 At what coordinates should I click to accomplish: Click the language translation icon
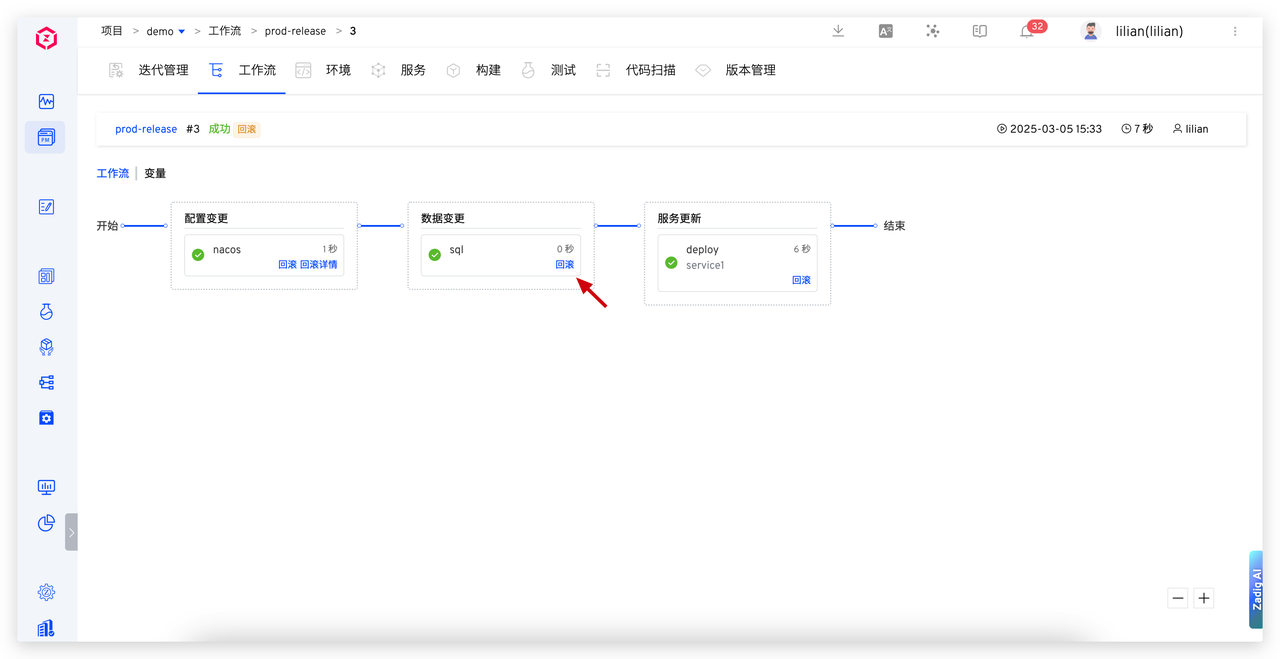coord(885,31)
